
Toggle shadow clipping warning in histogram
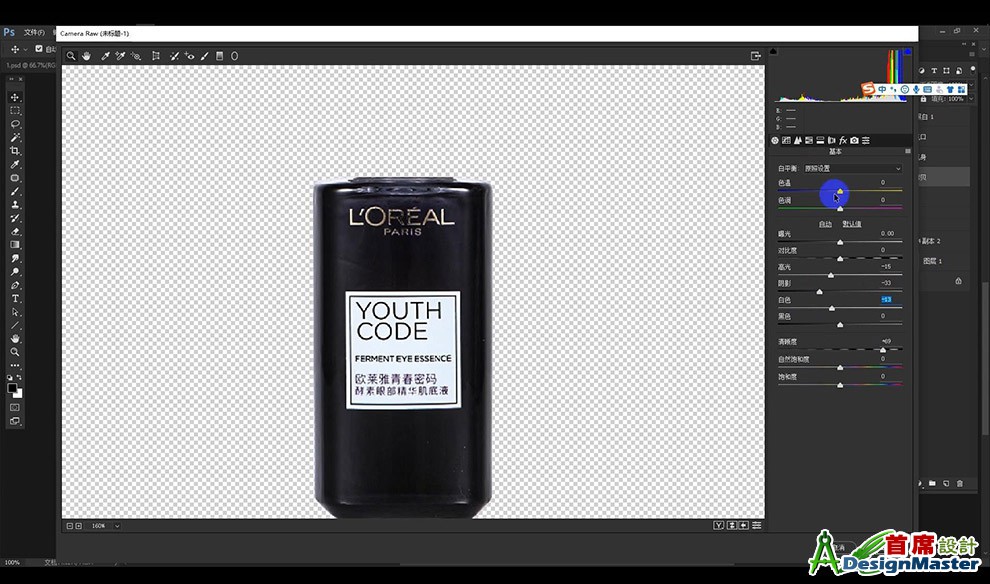click(773, 51)
